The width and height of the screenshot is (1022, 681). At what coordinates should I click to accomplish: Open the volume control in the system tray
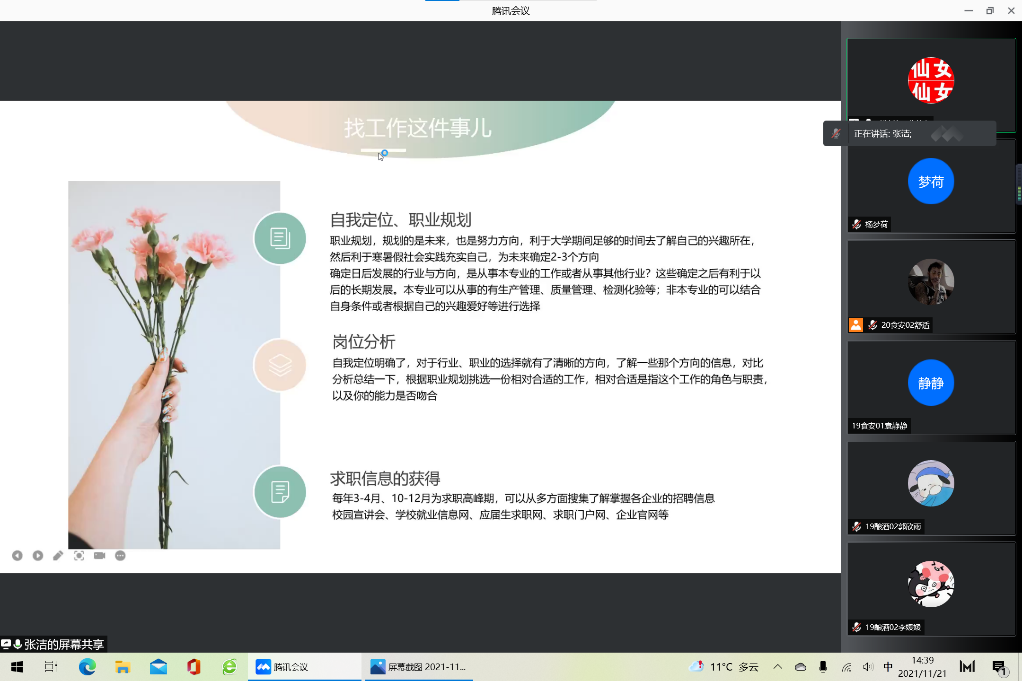(x=867, y=667)
